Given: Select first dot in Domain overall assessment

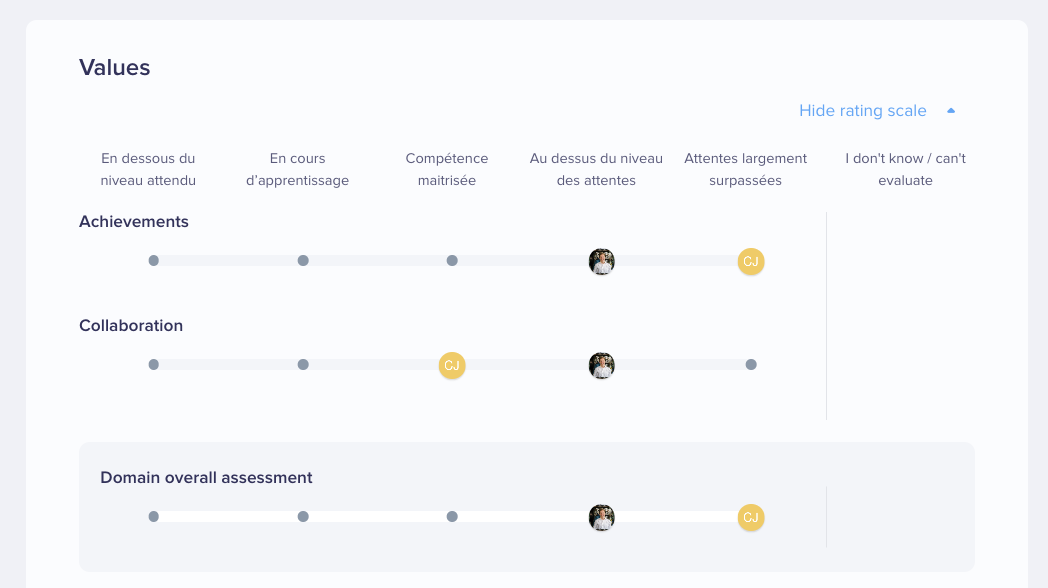Looking at the screenshot, I should 154,517.
